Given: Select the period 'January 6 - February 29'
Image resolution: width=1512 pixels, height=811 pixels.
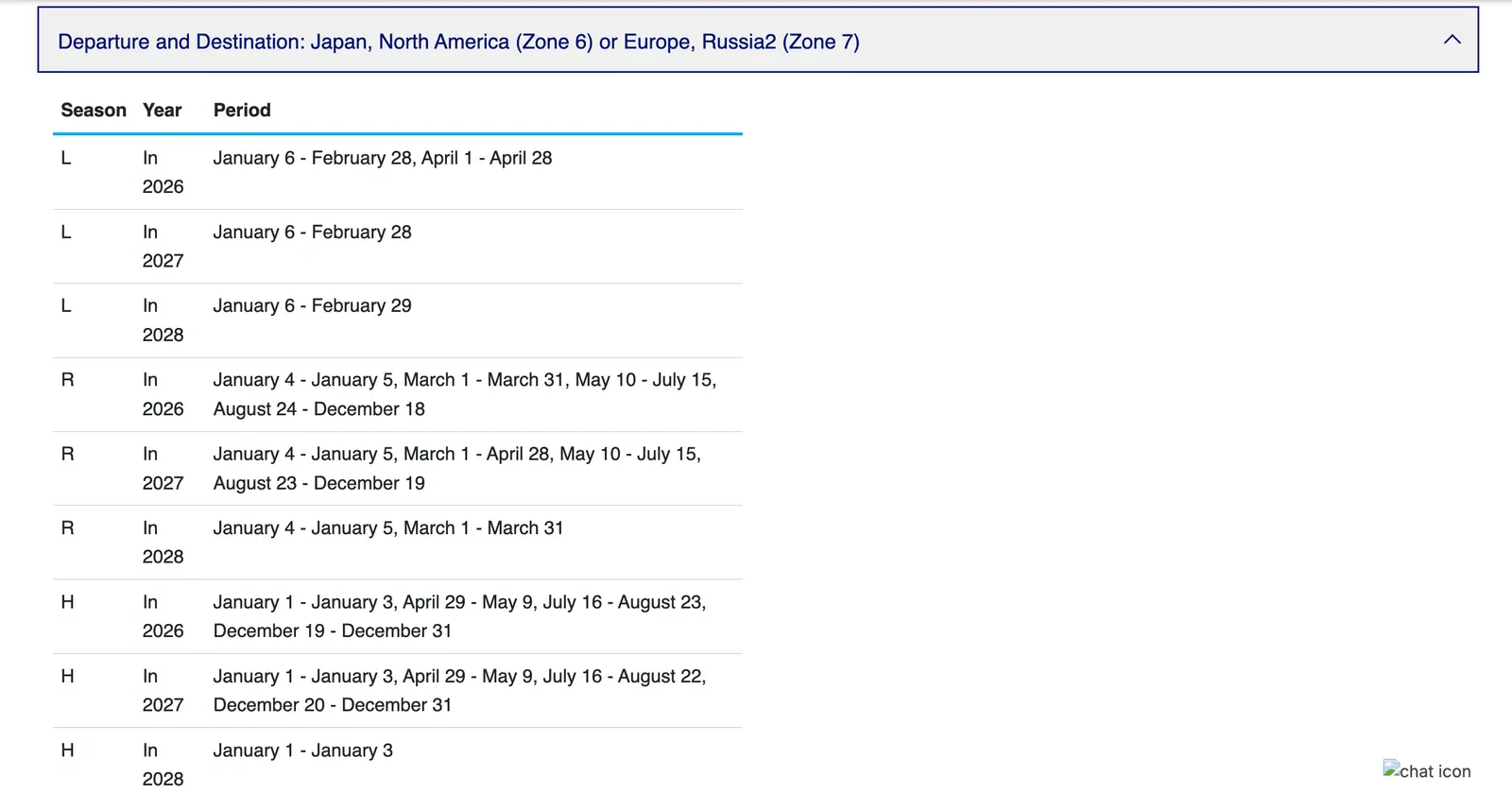Looking at the screenshot, I should coord(313,305).
